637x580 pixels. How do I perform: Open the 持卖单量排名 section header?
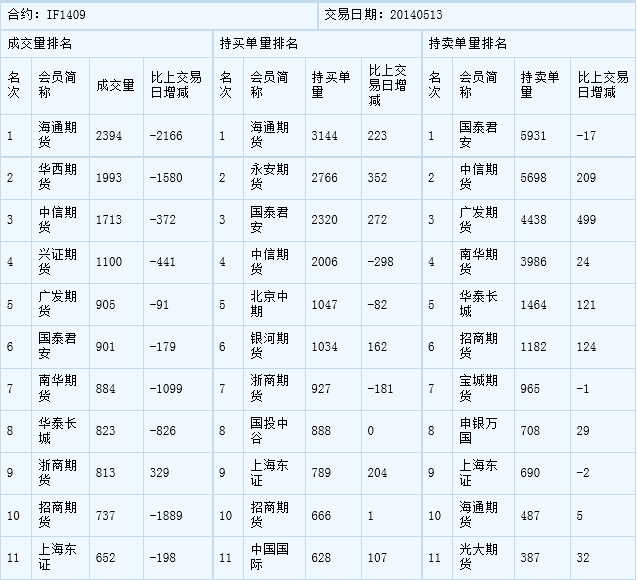click(x=467, y=44)
